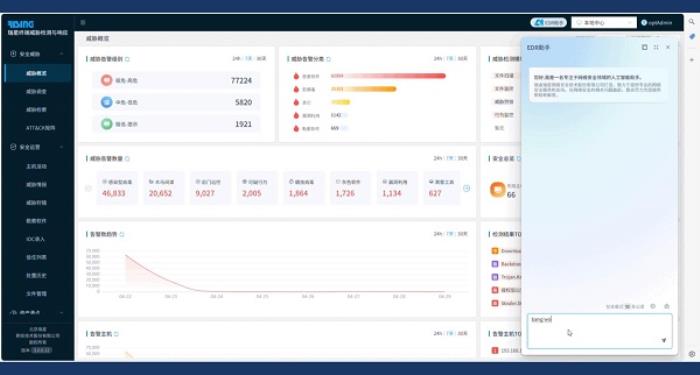Send the message in EDR assistant chat
This screenshot has height=375, width=700.
[x=664, y=340]
